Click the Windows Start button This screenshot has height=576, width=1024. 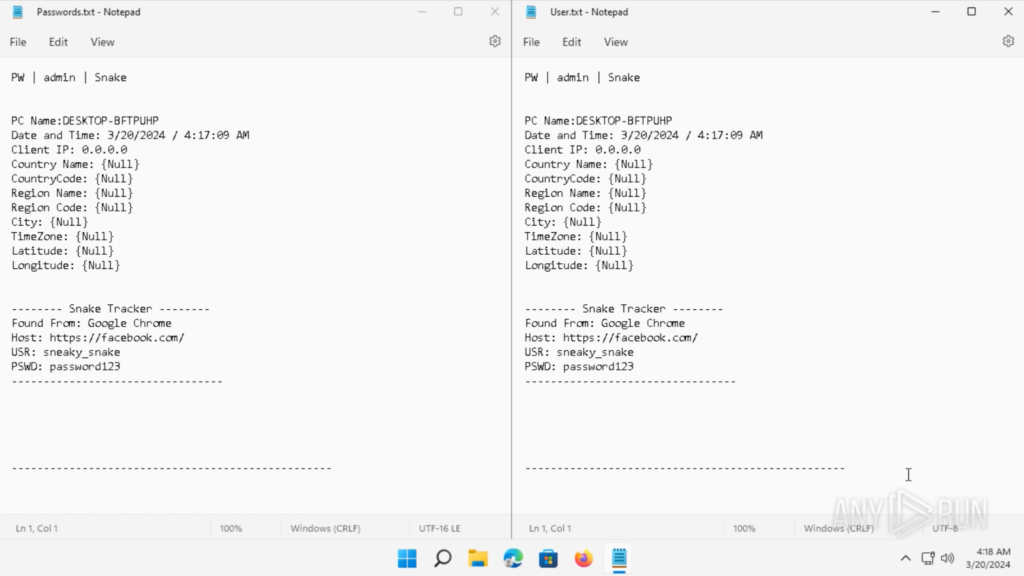(x=407, y=559)
